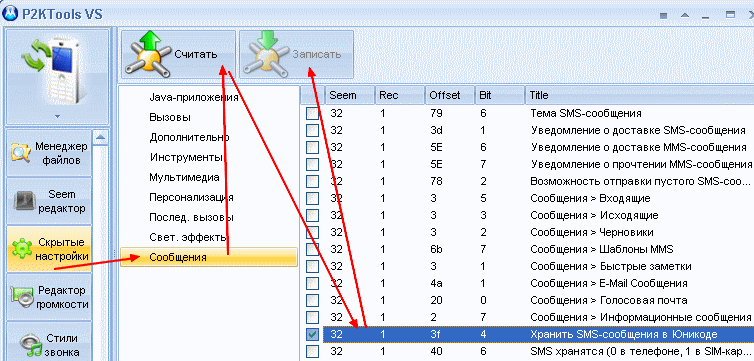Click offset value 6b cell
The image size is (754, 361).
click(437, 249)
